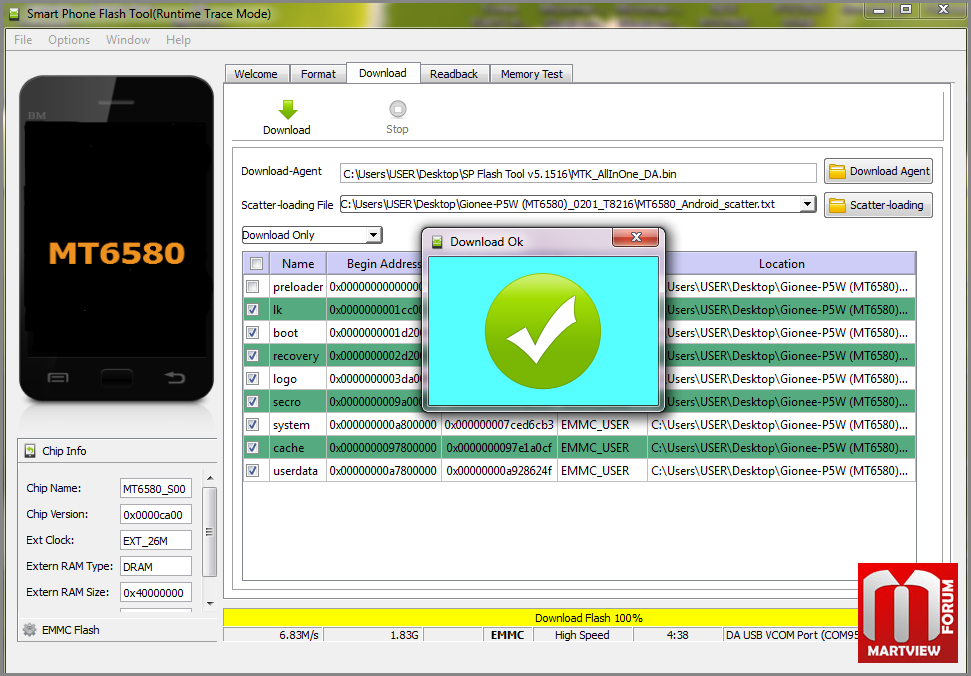Click the EMMC Flash gear icon
This screenshot has height=676, width=971.
pos(30,630)
